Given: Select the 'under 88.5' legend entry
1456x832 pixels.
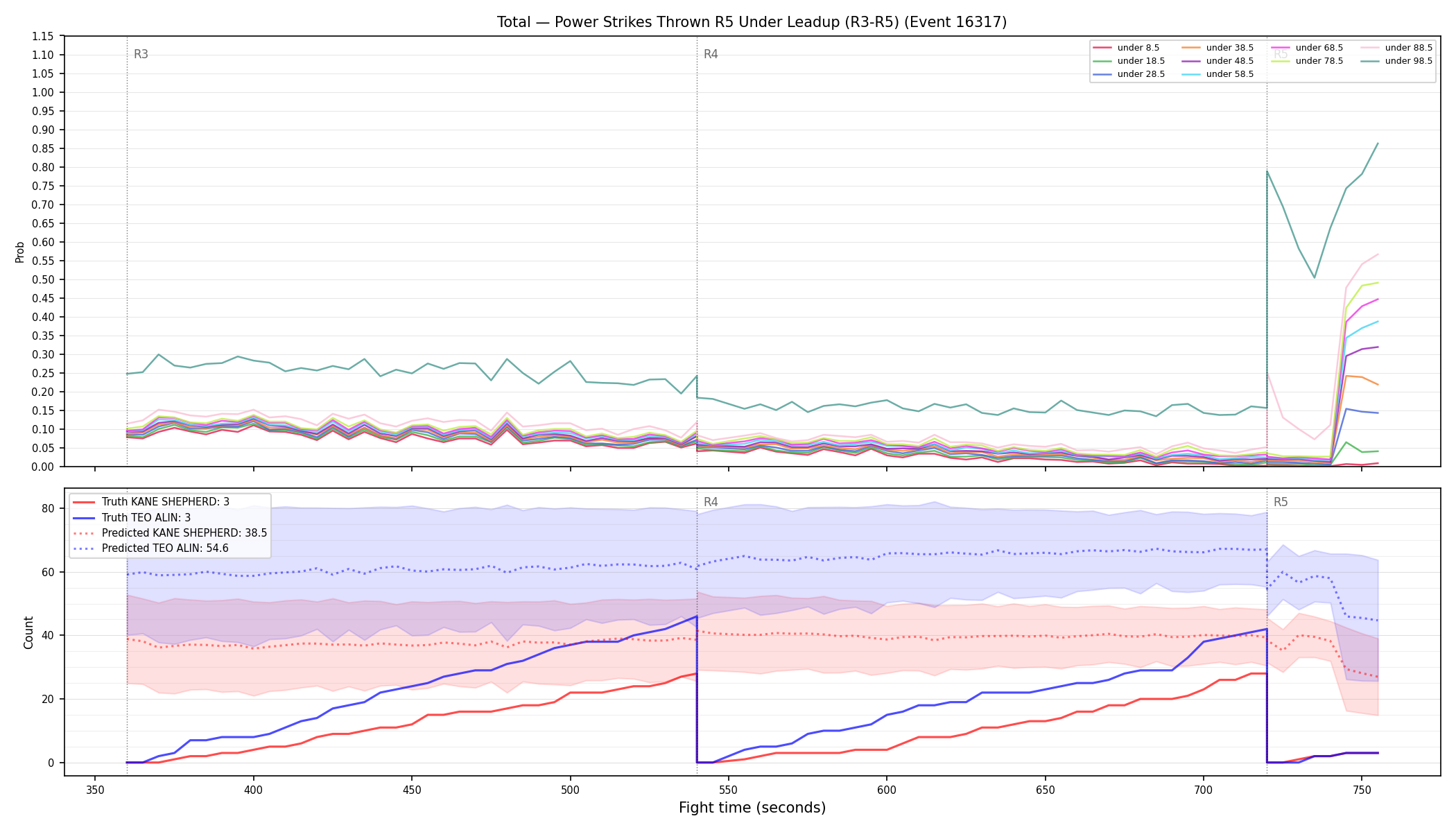Looking at the screenshot, I should click(x=1396, y=48).
